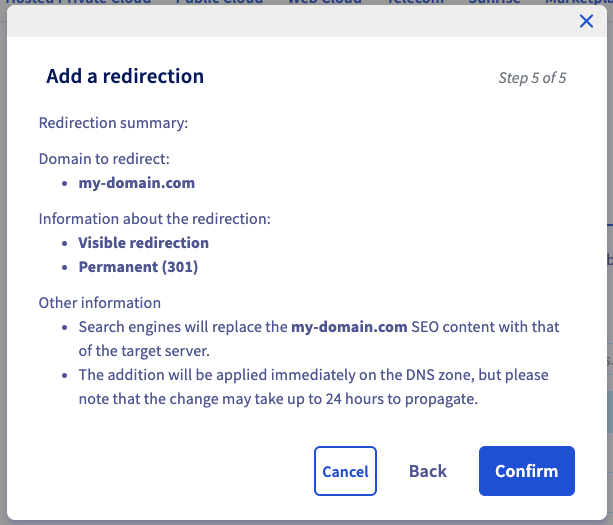Click the Information about the redirection label

coord(154,218)
